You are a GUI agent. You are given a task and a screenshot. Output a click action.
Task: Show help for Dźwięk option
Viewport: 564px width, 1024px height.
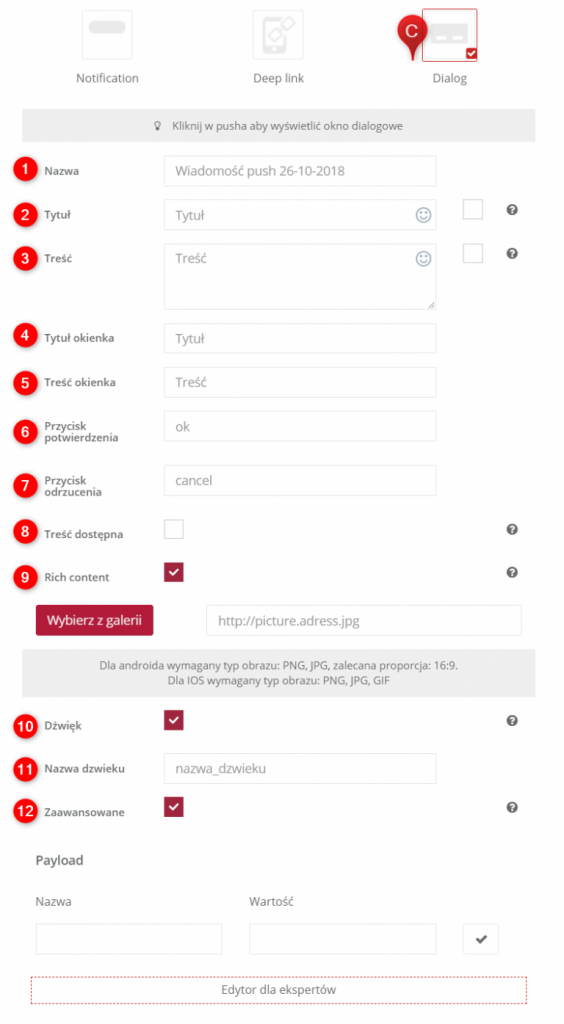click(512, 720)
